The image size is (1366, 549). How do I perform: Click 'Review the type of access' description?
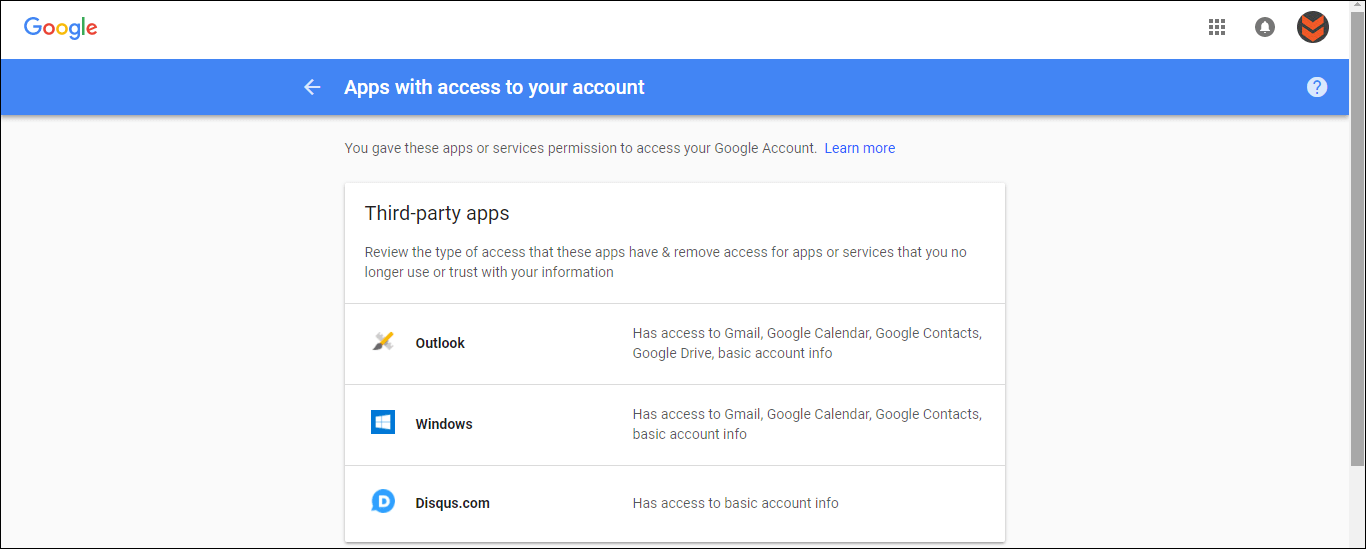[x=666, y=262]
